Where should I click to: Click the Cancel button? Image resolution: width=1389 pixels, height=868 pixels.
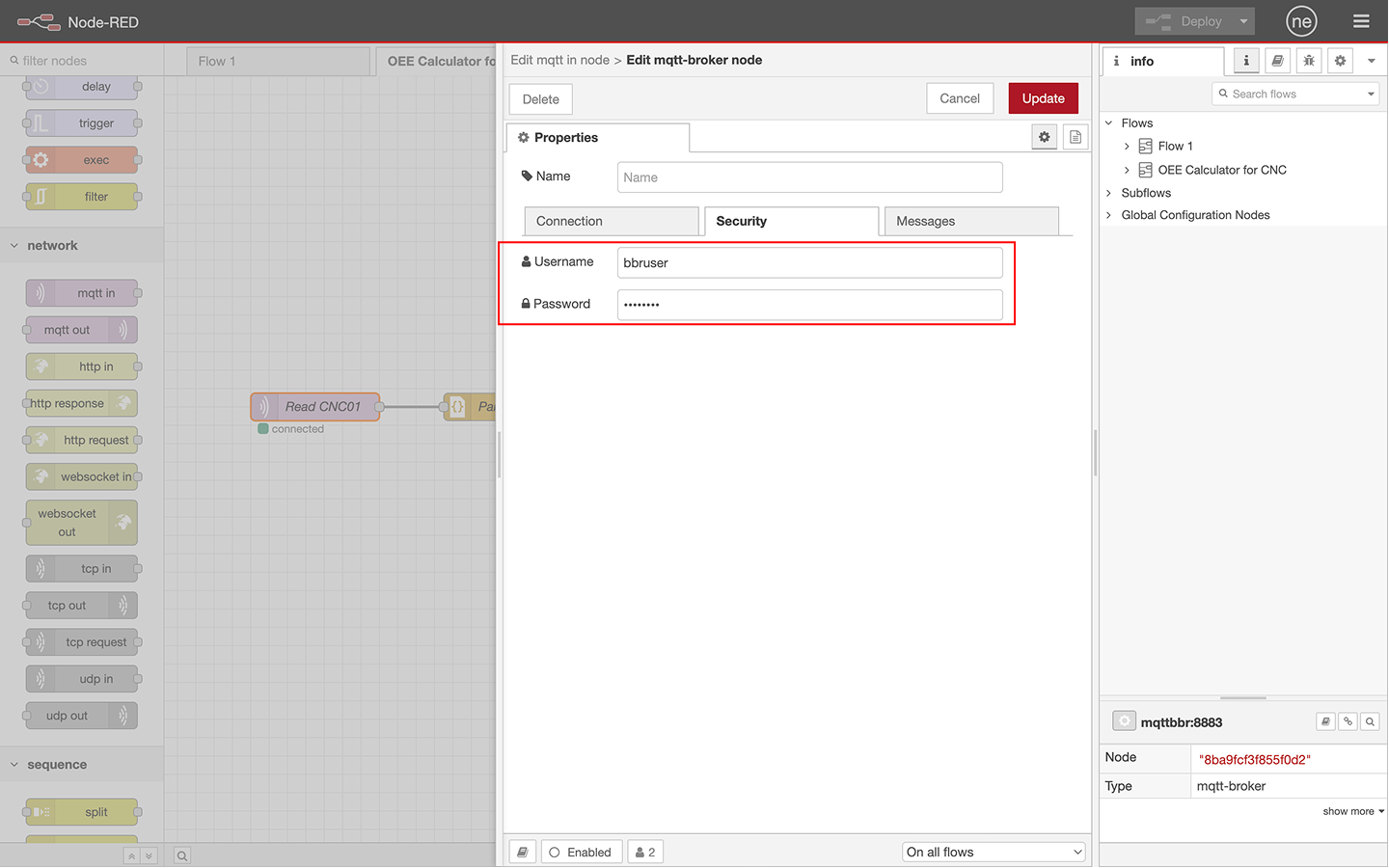pyautogui.click(x=959, y=98)
